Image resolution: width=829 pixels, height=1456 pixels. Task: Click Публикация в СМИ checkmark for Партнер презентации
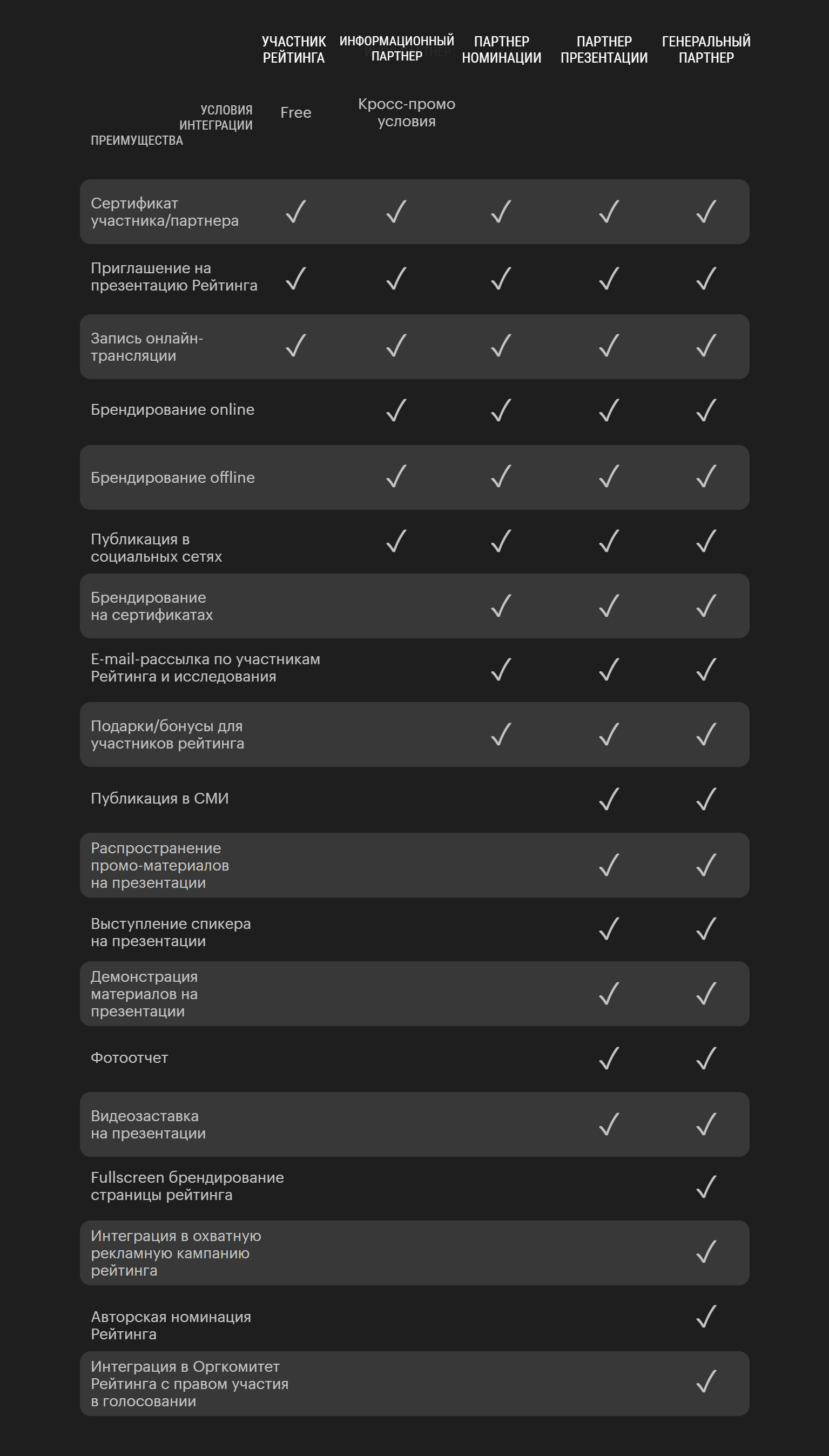609,799
